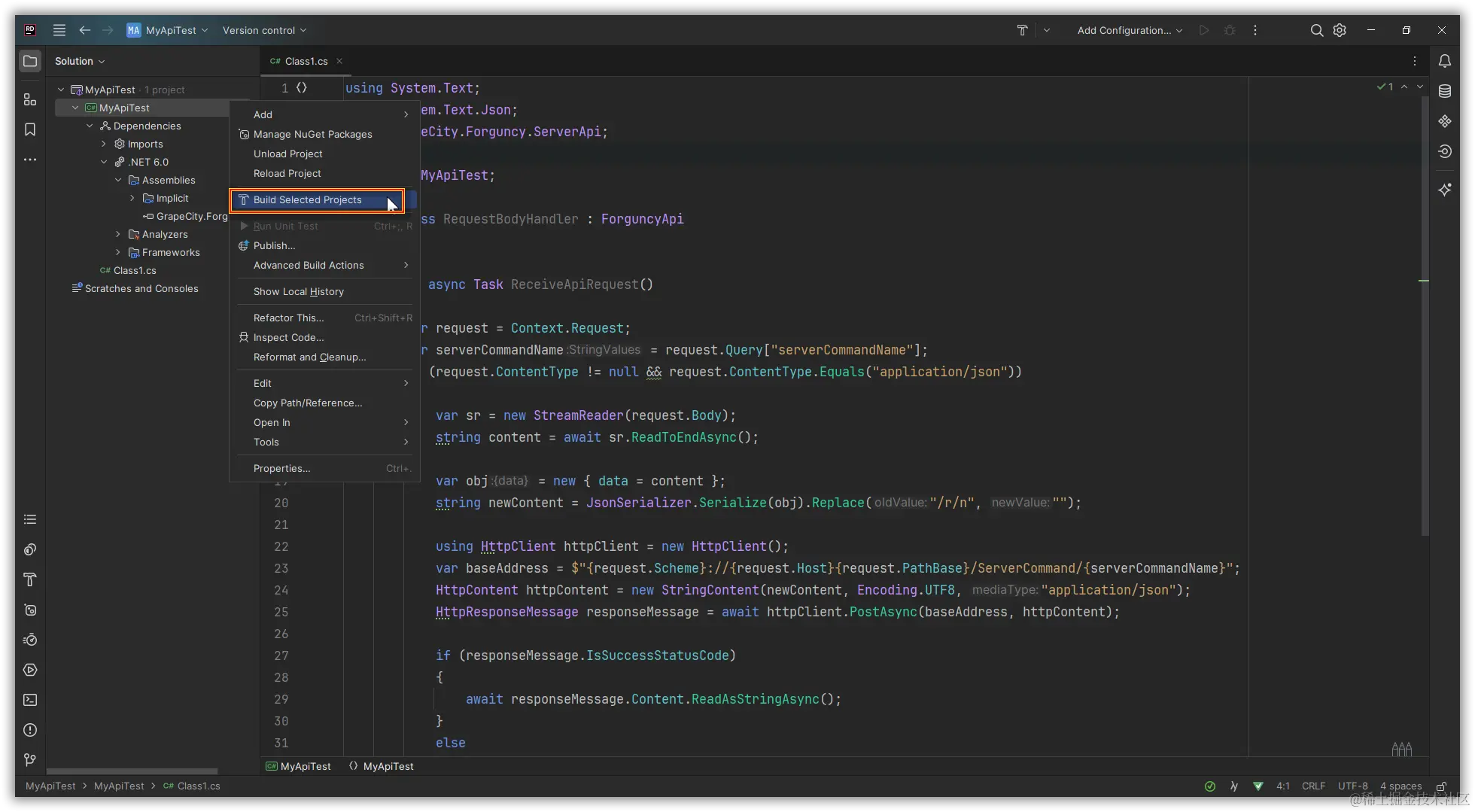
Task: Open the Build tool window hammer in left sidebar
Action: click(30, 579)
